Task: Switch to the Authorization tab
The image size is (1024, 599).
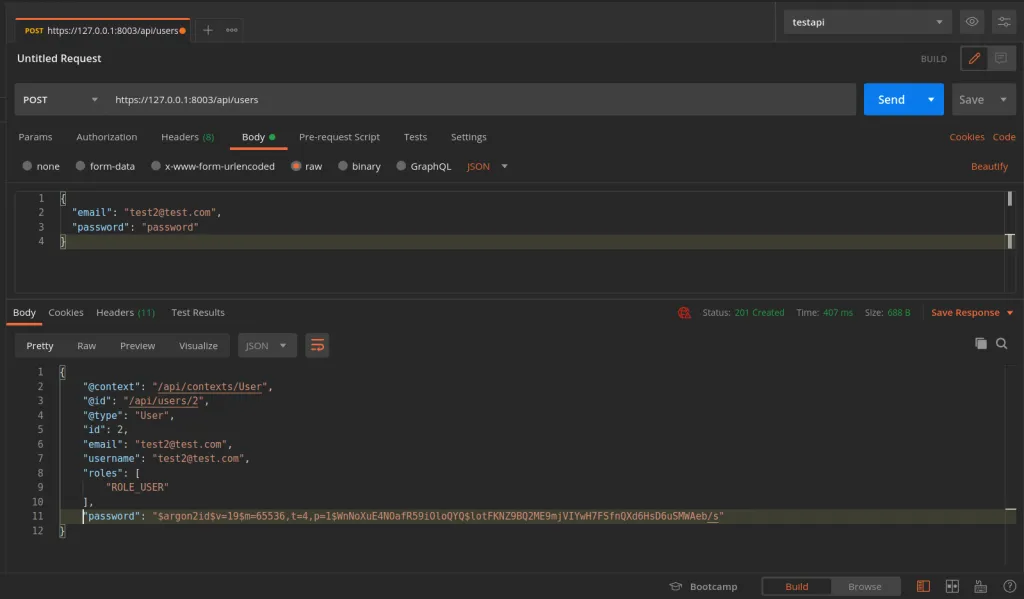Action: click(106, 137)
